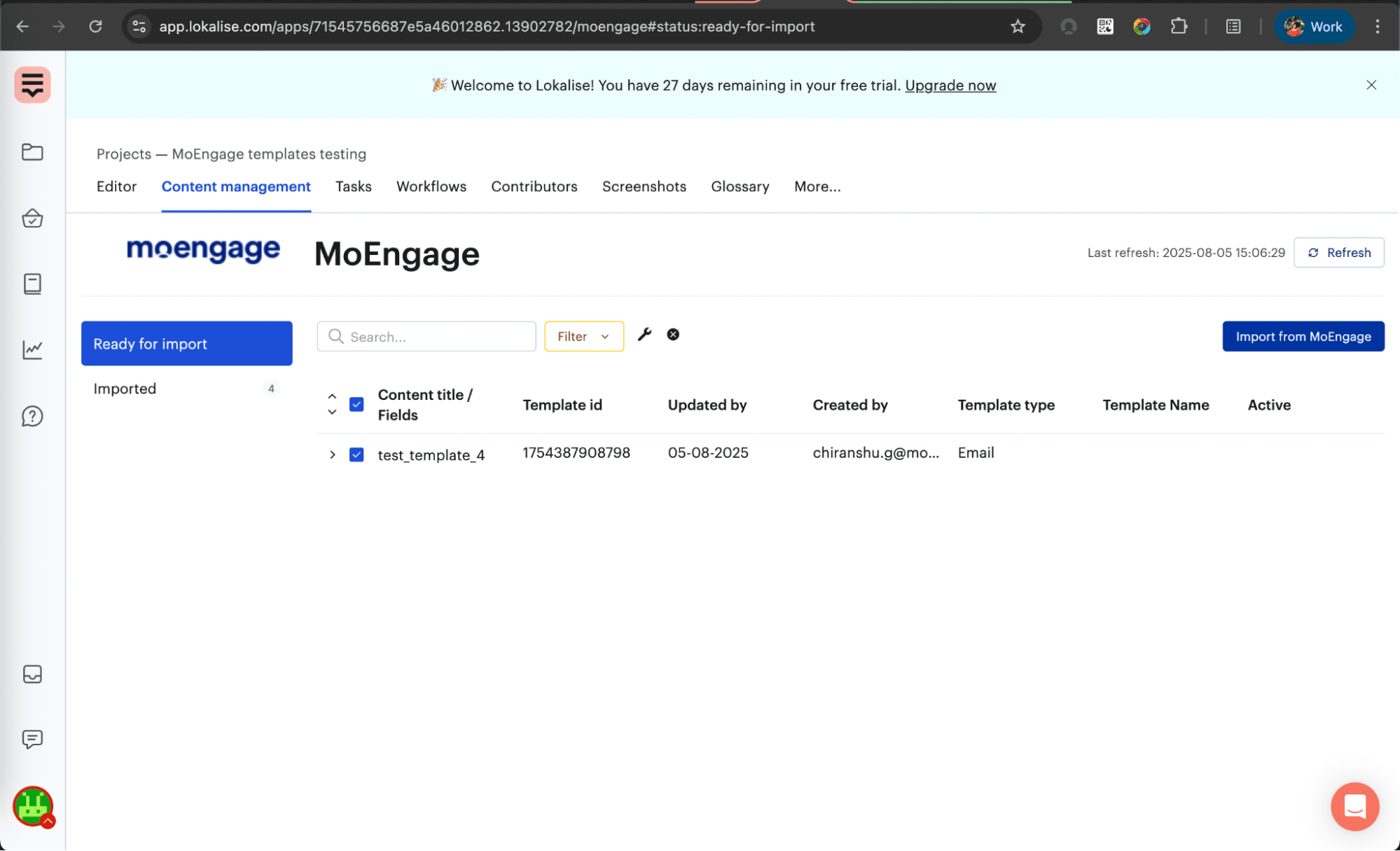Switch to the Editor tab

point(116,186)
